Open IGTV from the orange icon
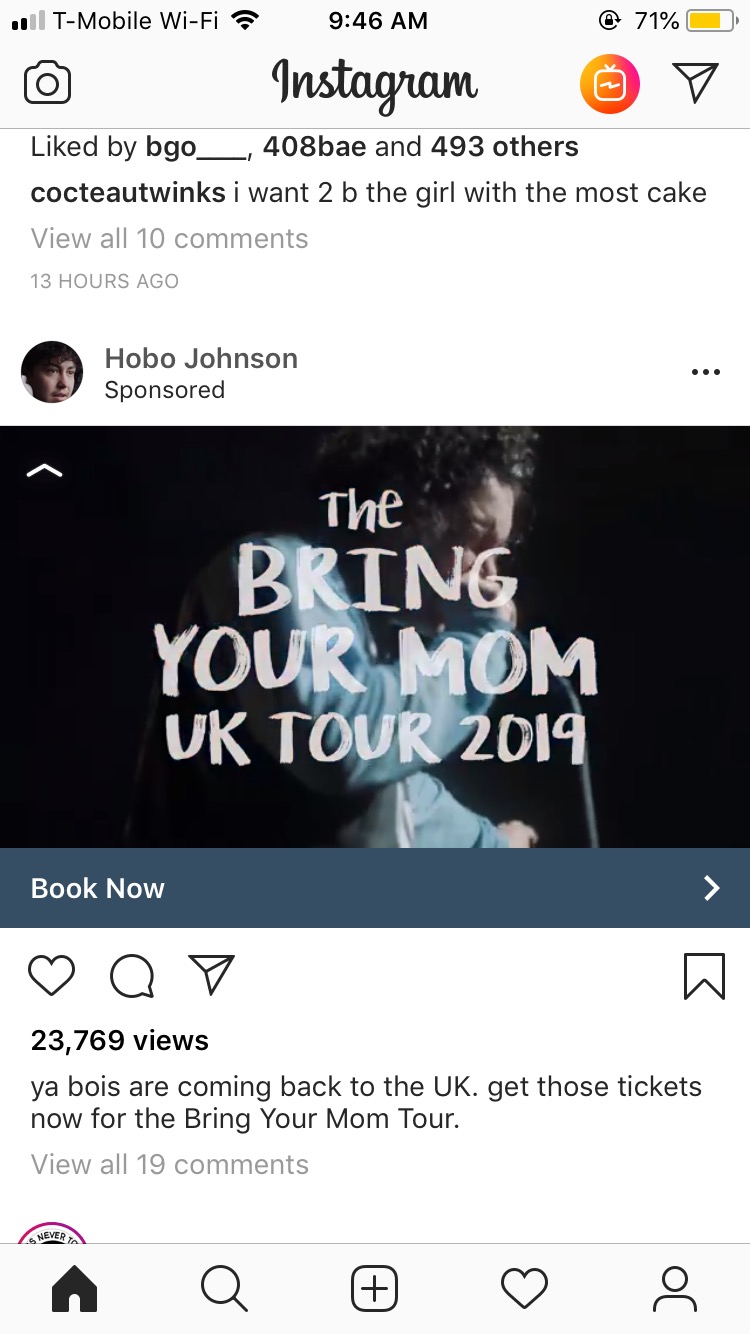Image resolution: width=750 pixels, height=1334 pixels. point(610,84)
